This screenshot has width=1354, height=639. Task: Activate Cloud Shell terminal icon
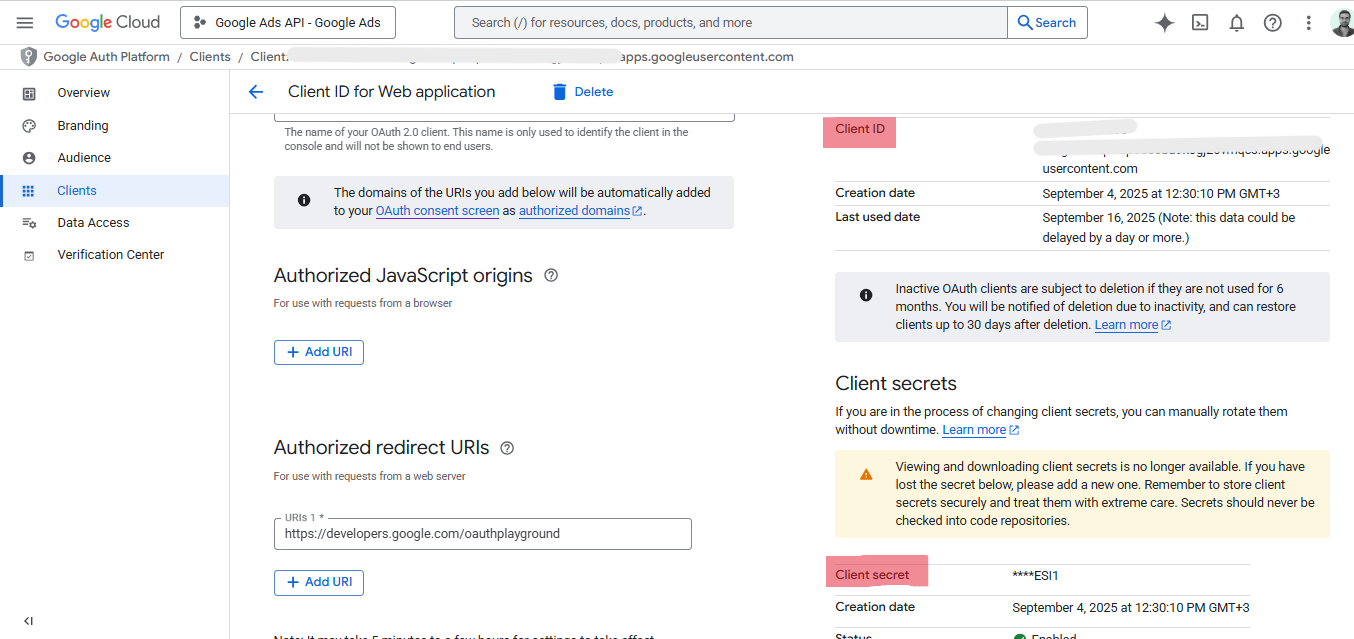pos(1200,23)
